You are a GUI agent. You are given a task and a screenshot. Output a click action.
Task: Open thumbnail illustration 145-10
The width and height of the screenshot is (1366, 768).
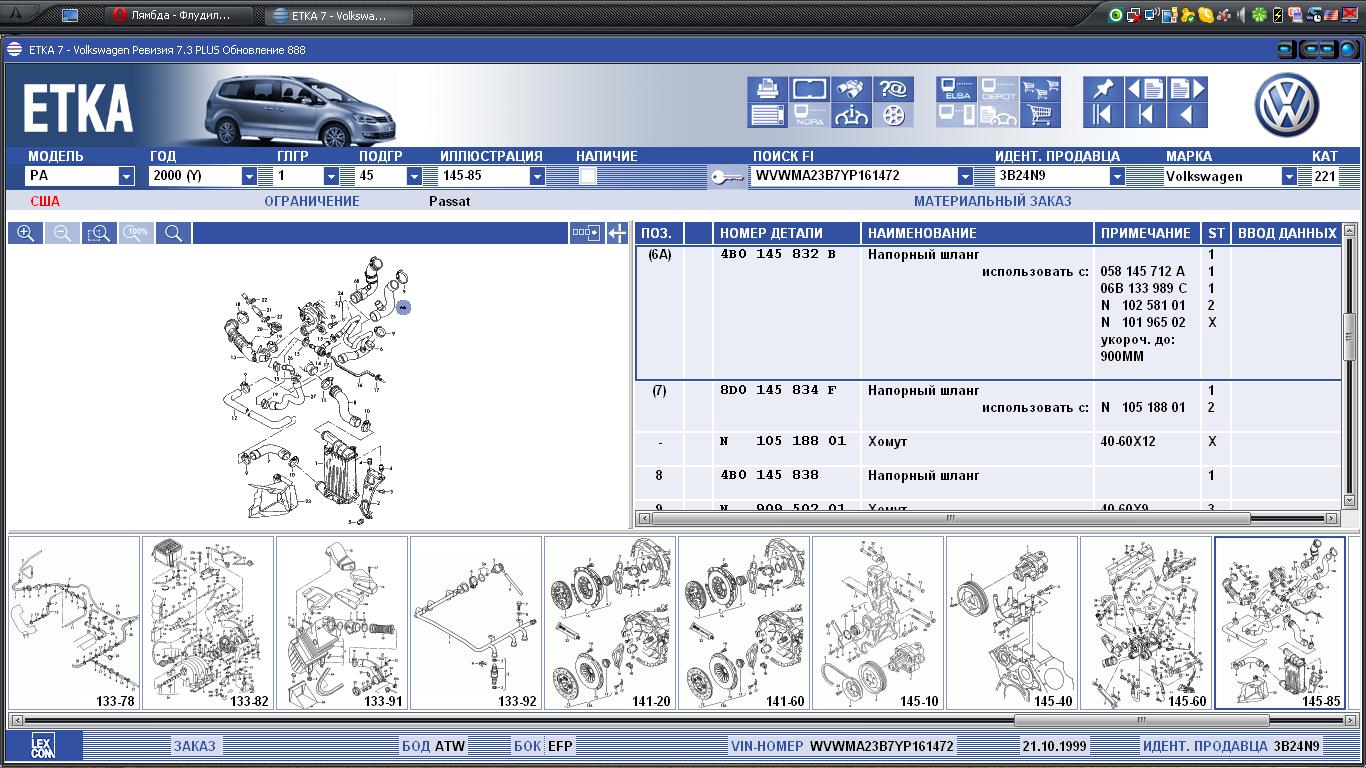878,623
